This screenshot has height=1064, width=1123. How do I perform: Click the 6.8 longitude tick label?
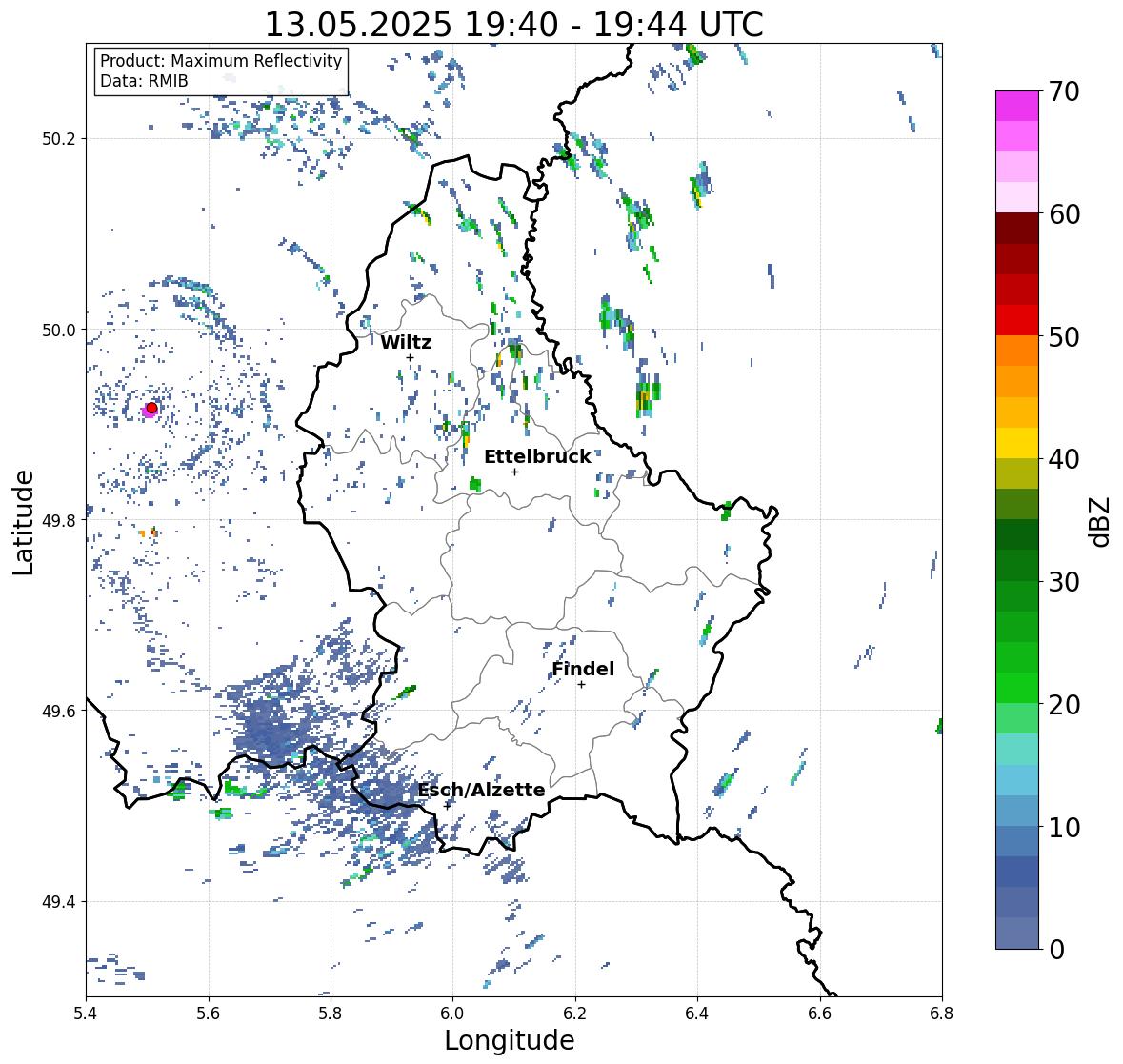[941, 1013]
